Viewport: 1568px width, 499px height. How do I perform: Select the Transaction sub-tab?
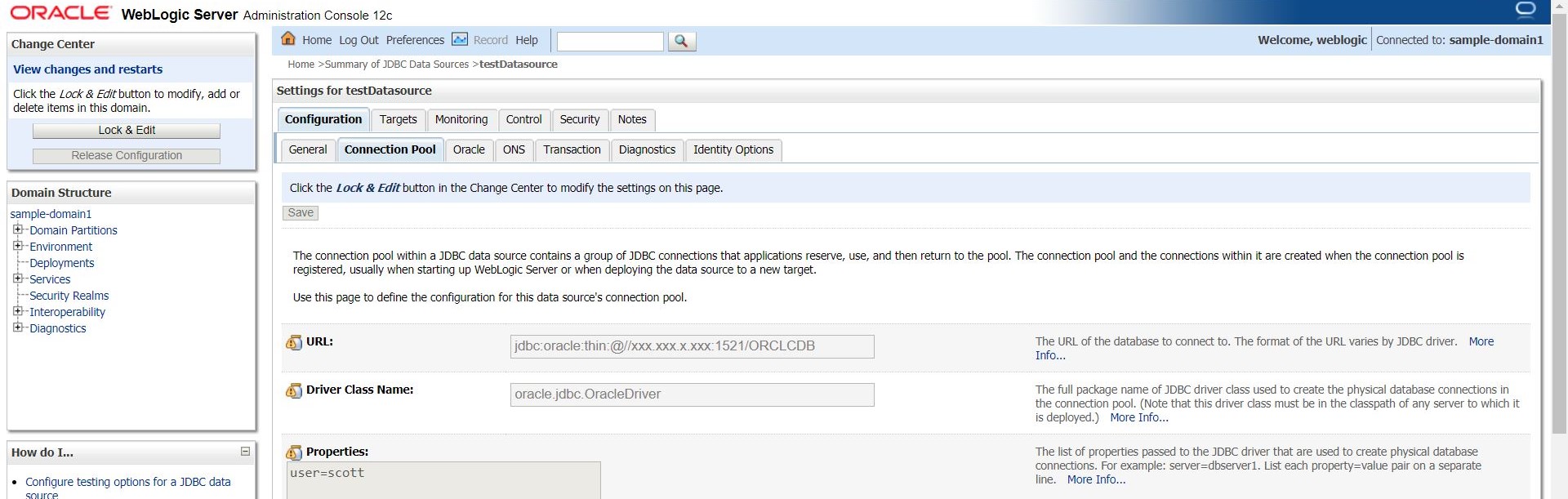(x=572, y=149)
